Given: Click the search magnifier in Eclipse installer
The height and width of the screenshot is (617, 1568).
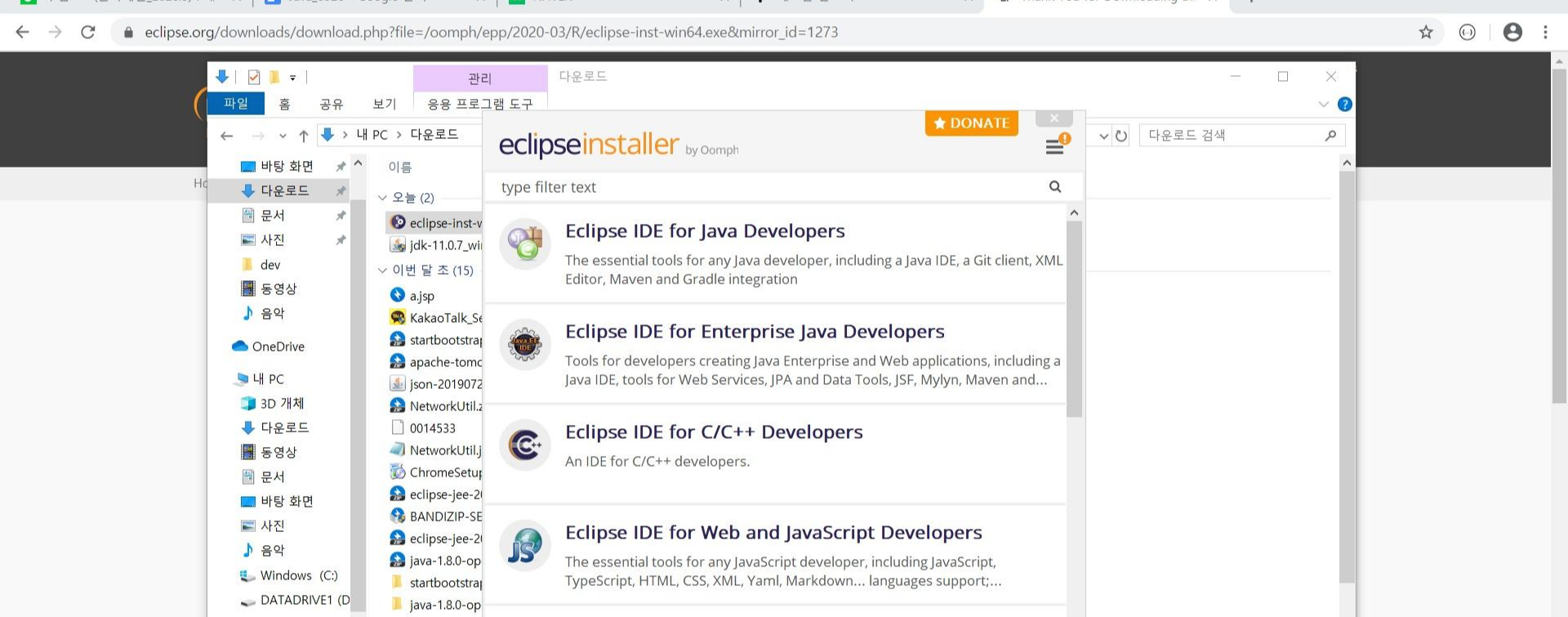Looking at the screenshot, I should (1055, 187).
